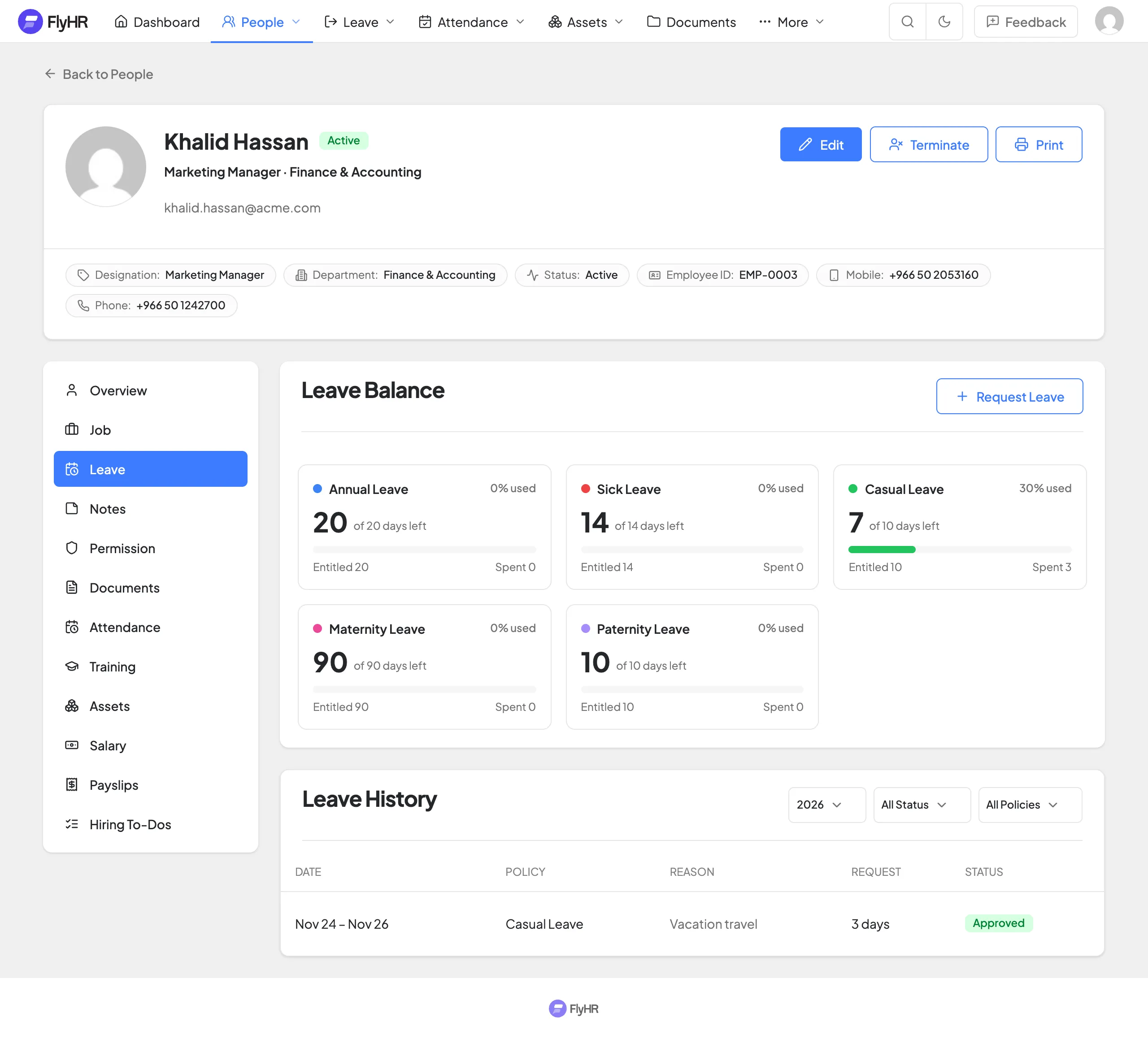The height and width of the screenshot is (1039, 1148).
Task: Click the Request Leave button
Action: pos(1009,396)
